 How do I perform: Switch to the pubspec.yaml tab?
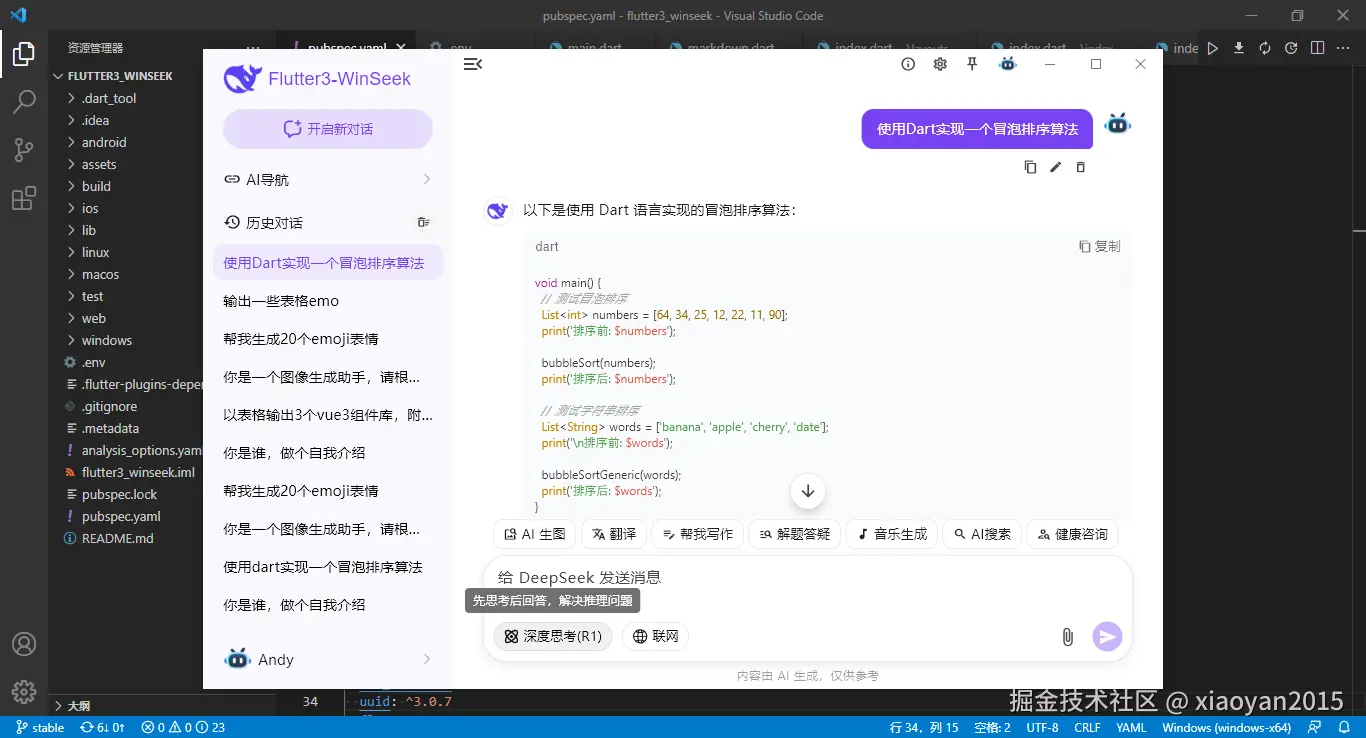[x=347, y=47]
